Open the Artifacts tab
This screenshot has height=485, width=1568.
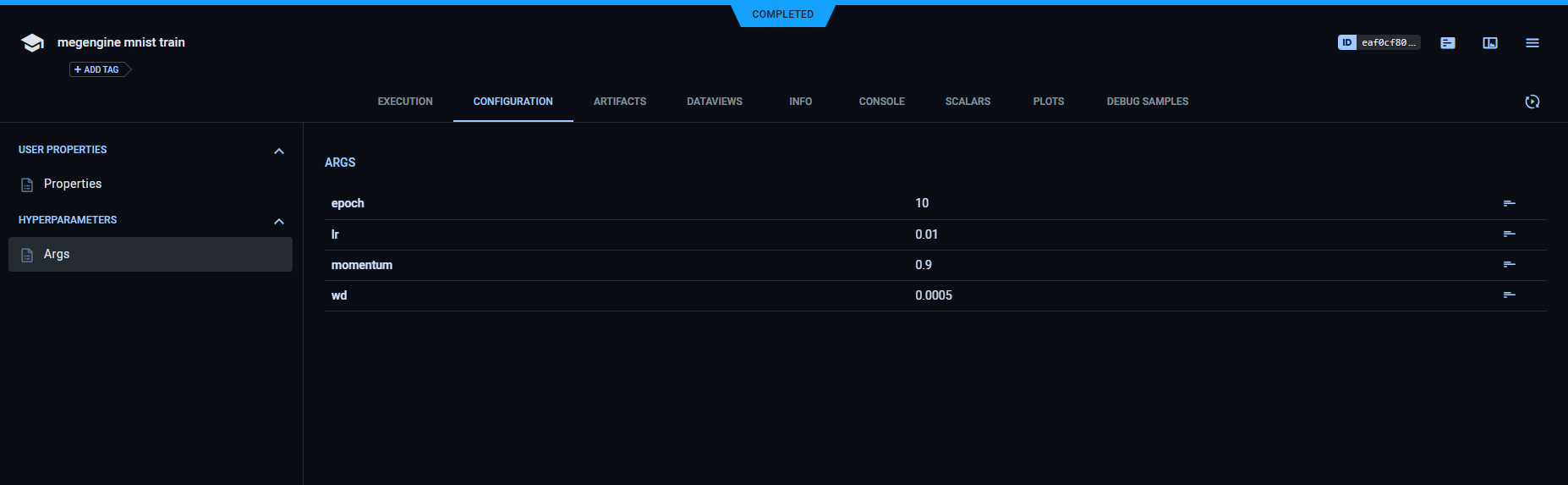[x=619, y=102]
